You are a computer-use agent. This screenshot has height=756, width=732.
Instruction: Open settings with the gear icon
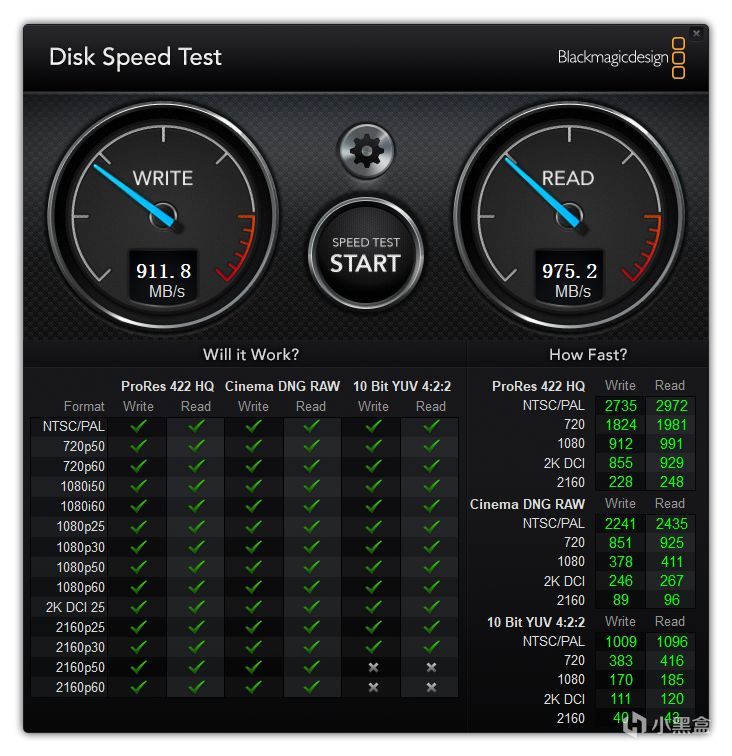click(366, 151)
